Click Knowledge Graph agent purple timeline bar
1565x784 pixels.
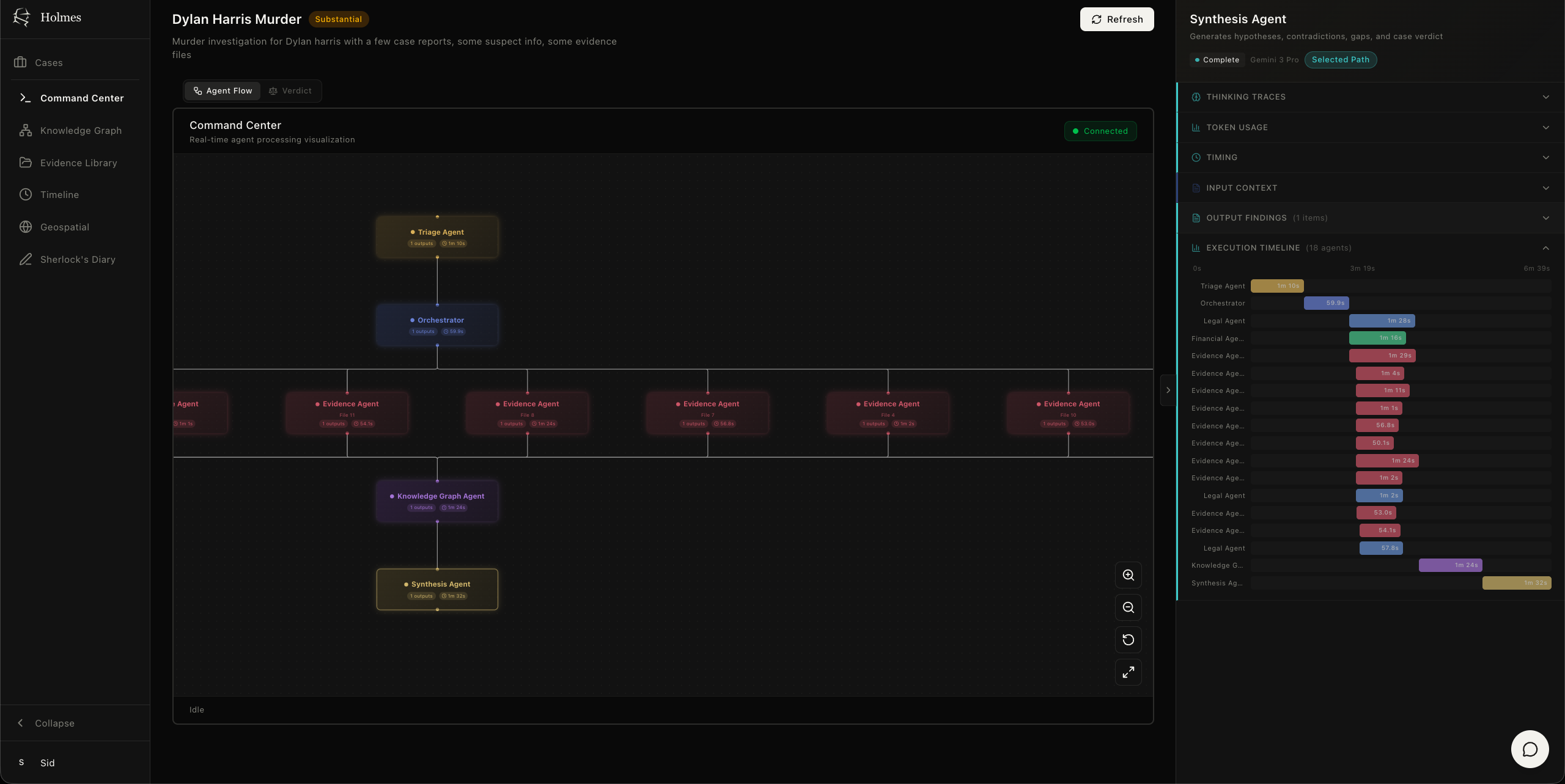coord(1450,565)
